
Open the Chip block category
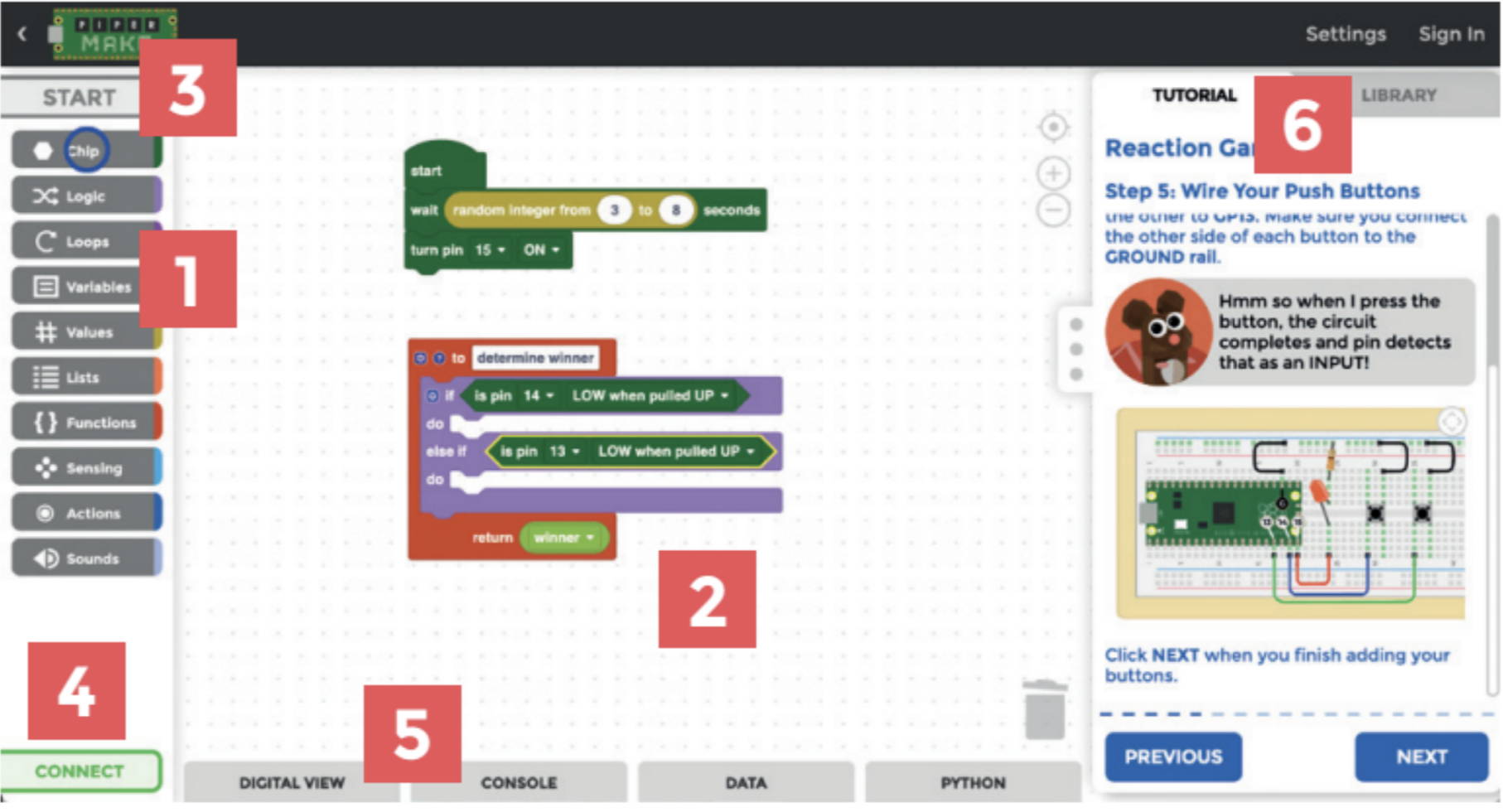coord(86,151)
